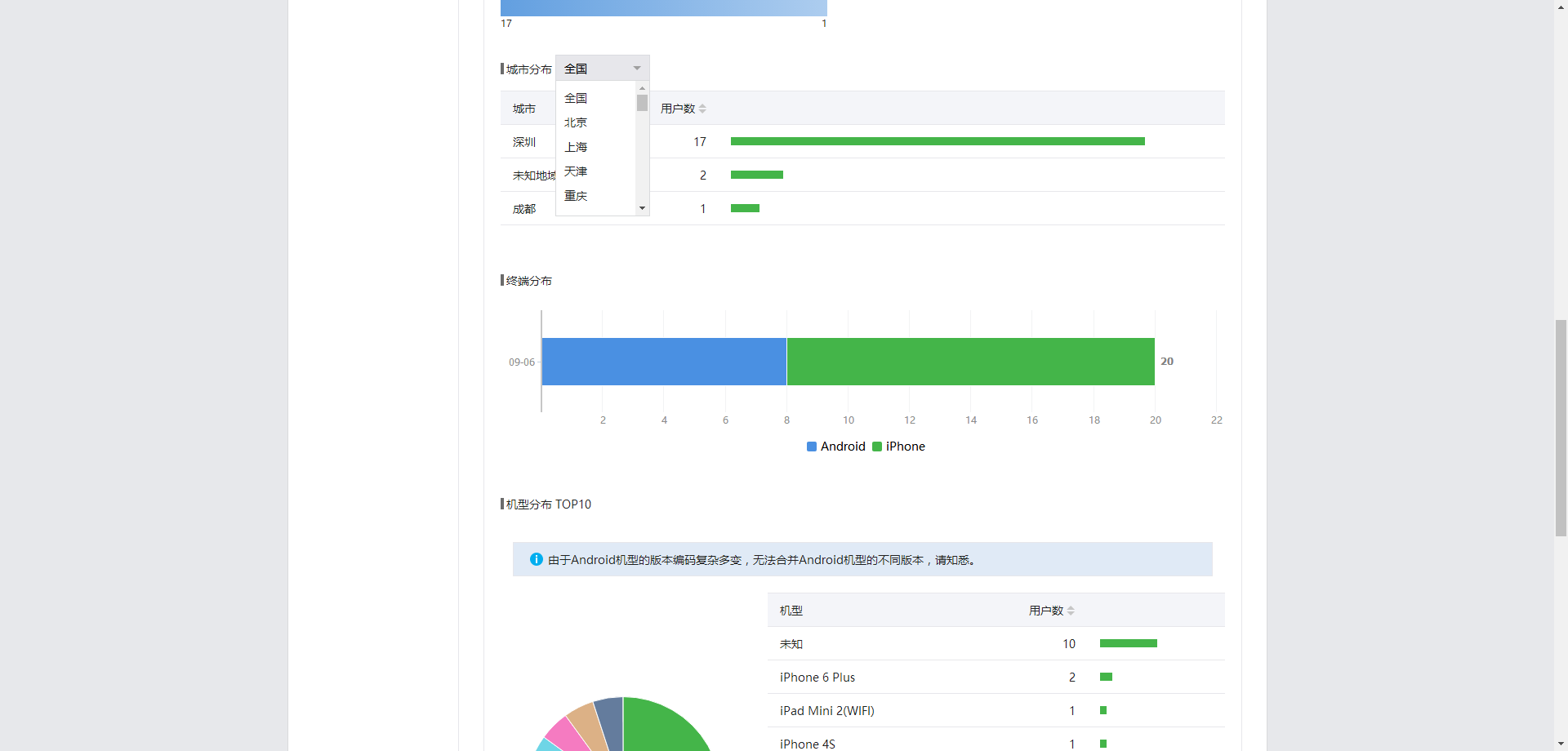Screen dimensions: 1568x751
Task: Click the green pie chart slice
Action: [661, 727]
